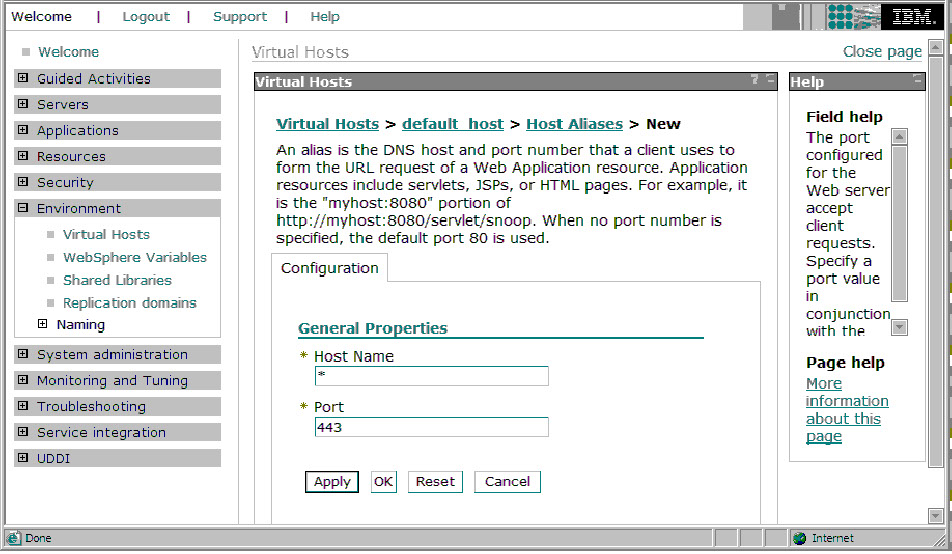Screen dimensions: 952x554
Task: Click the Naming label
Action: point(81,324)
